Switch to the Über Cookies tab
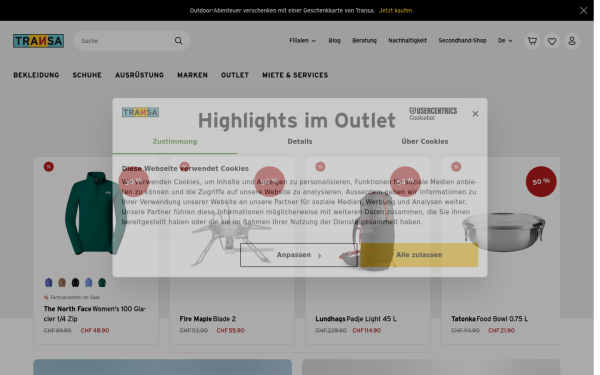 point(425,142)
